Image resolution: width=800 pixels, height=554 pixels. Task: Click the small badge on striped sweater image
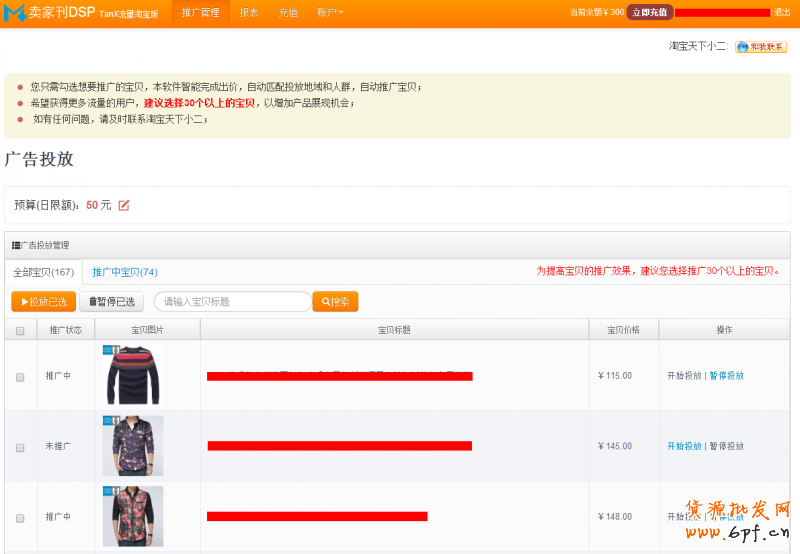pyautogui.click(x=110, y=350)
